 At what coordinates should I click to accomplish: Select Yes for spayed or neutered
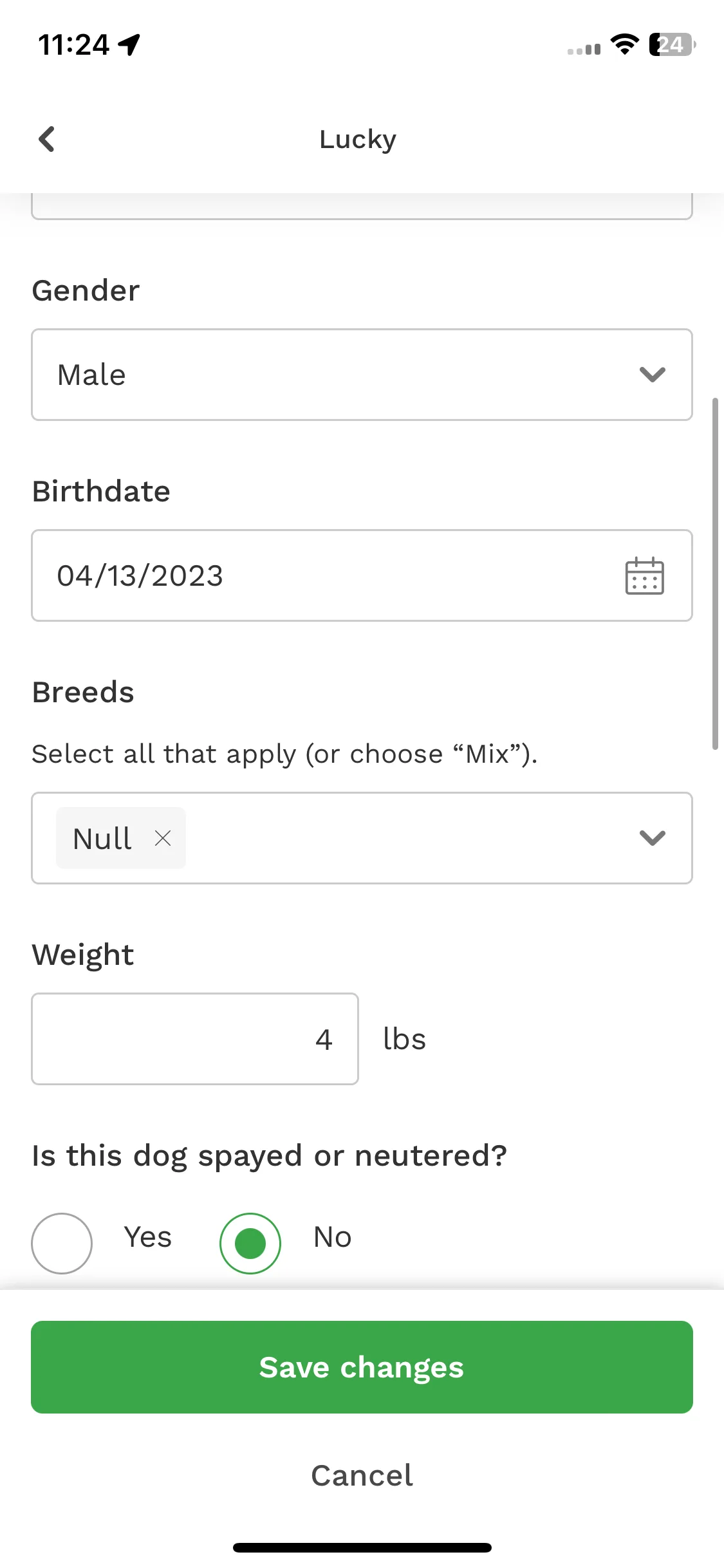coord(62,1243)
